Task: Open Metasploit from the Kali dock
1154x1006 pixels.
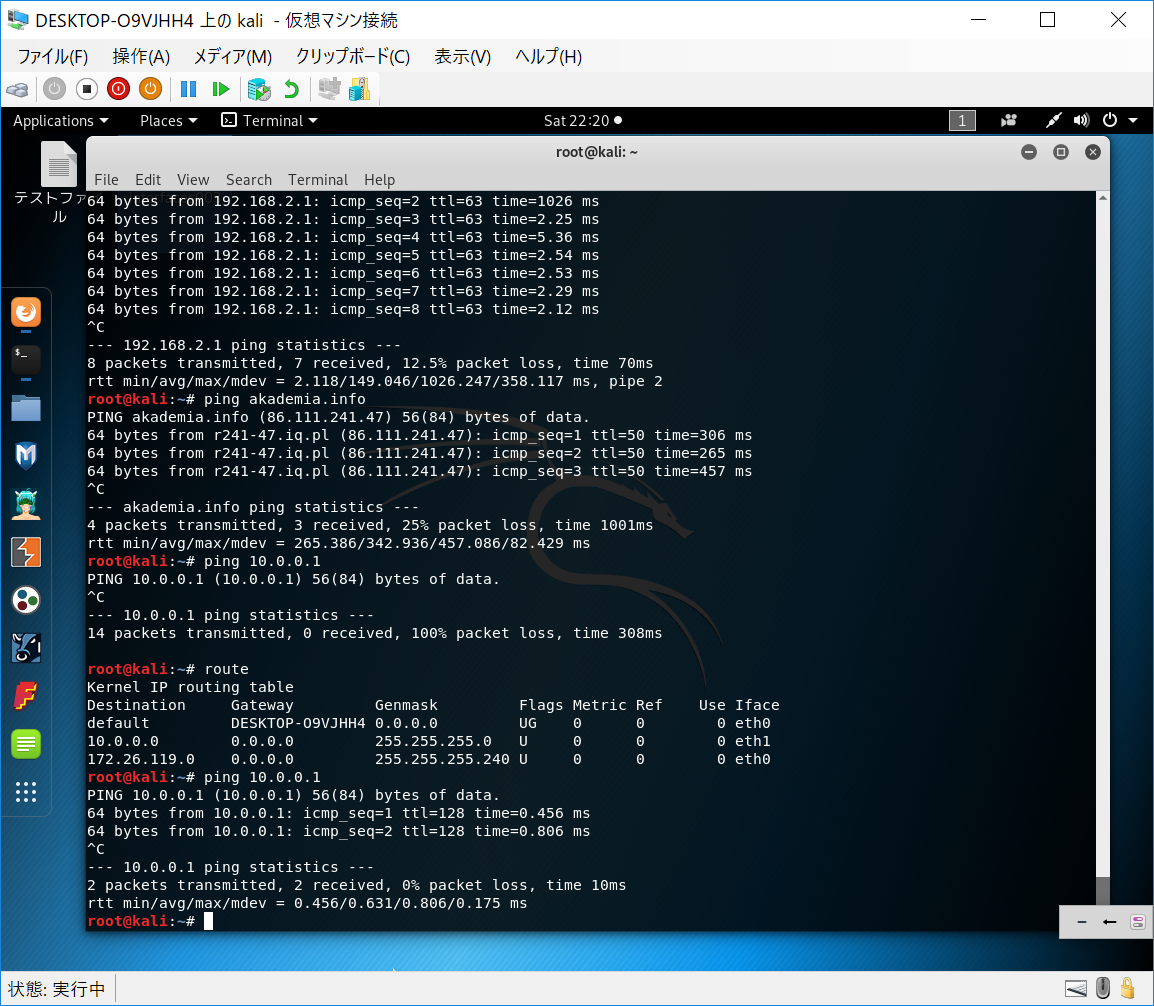Action: 26,456
